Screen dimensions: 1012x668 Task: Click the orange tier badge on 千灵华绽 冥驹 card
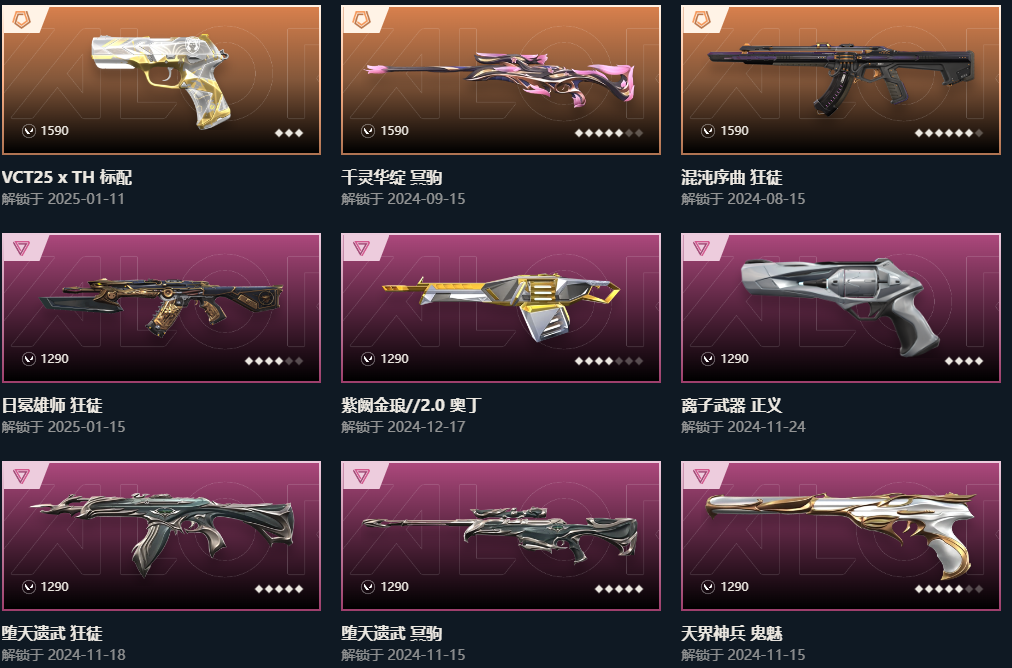[361, 20]
